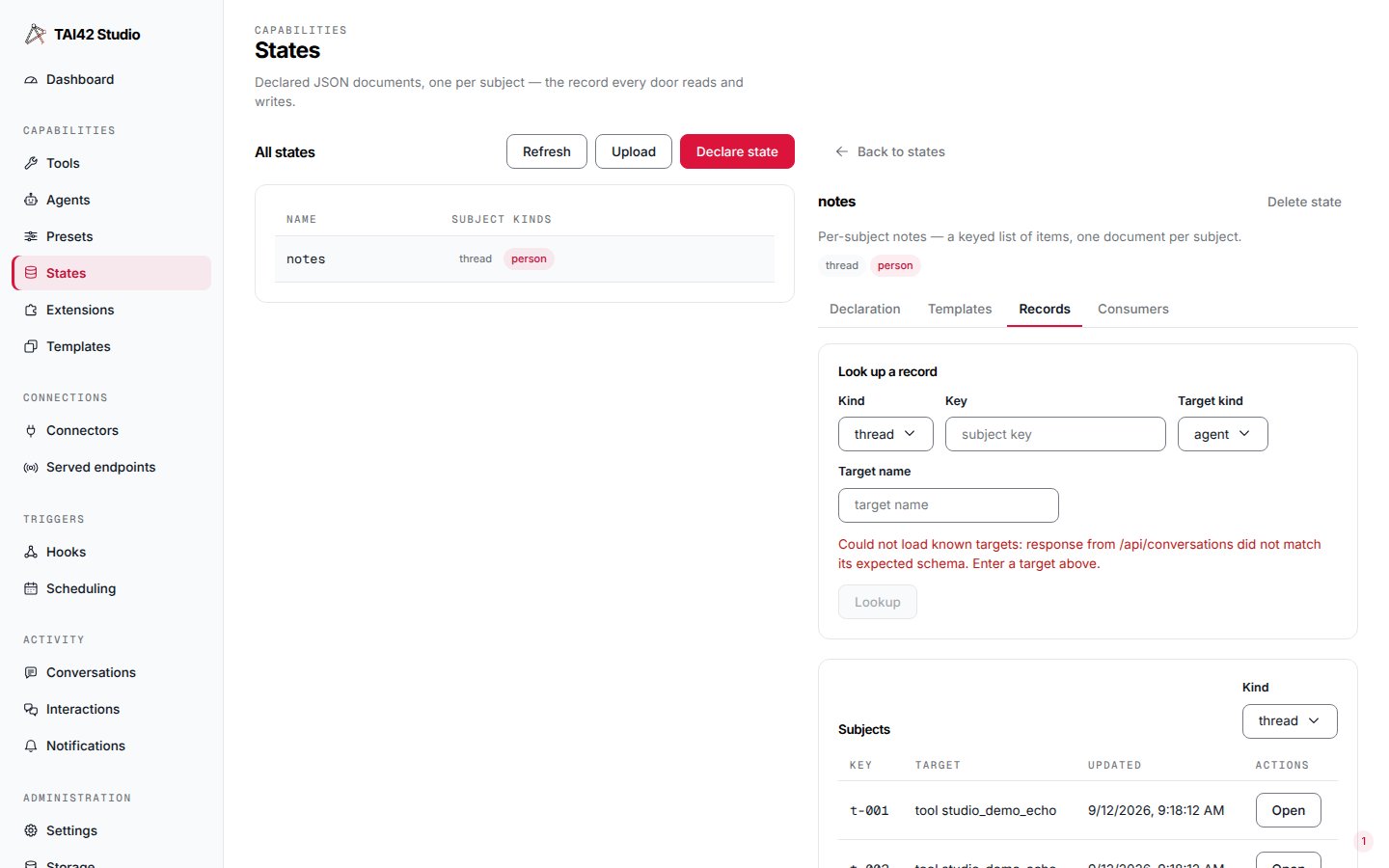This screenshot has width=1389, height=868.
Task: Click the Connectors plug icon
Action: [x=31, y=430]
